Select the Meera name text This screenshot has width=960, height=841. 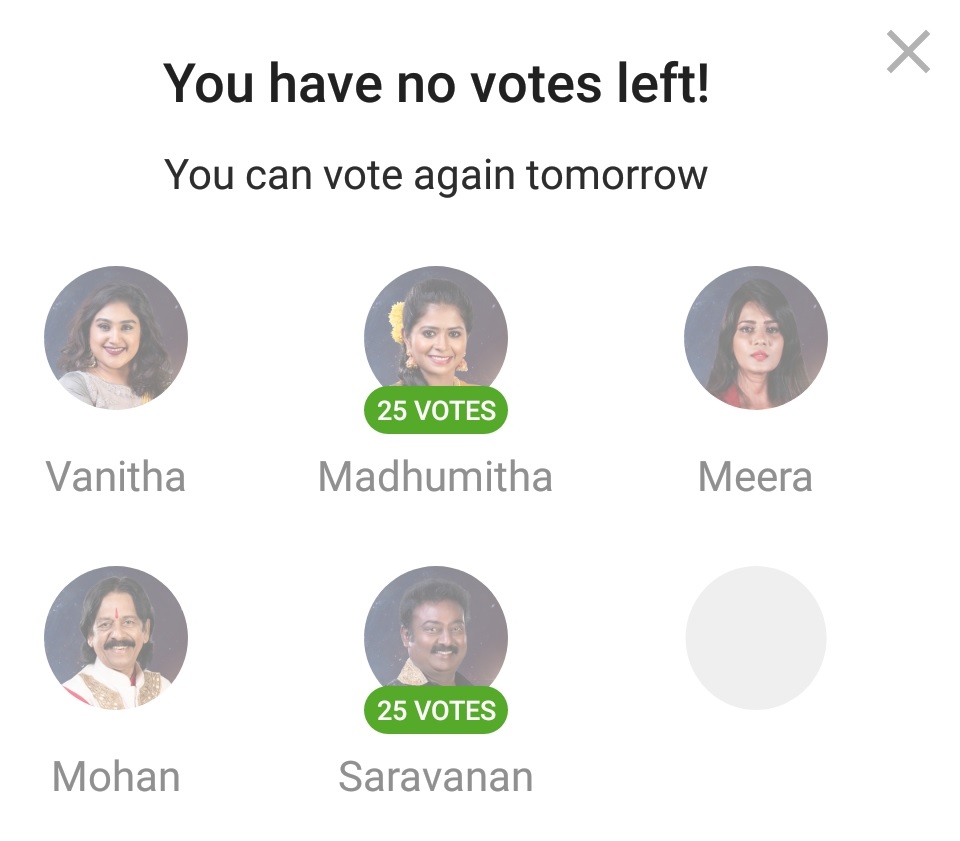click(x=755, y=477)
